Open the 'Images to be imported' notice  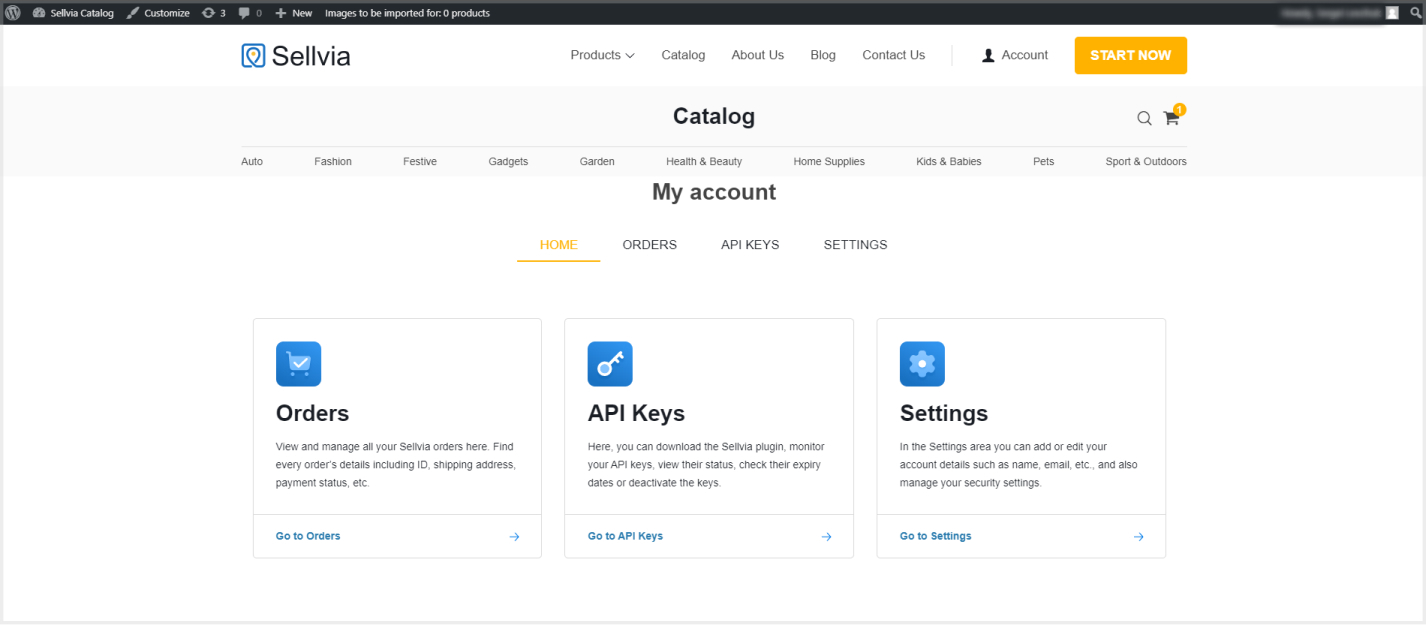coord(407,13)
